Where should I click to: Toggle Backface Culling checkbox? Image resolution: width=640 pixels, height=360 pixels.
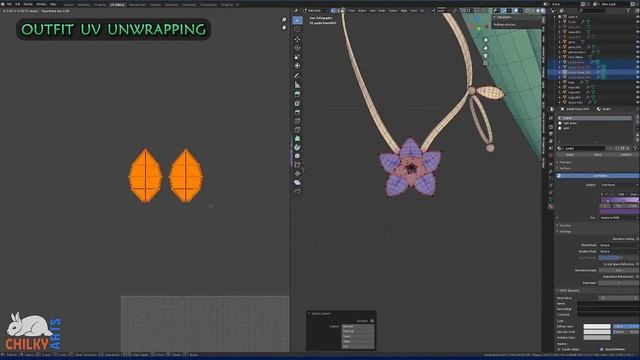tap(638, 239)
